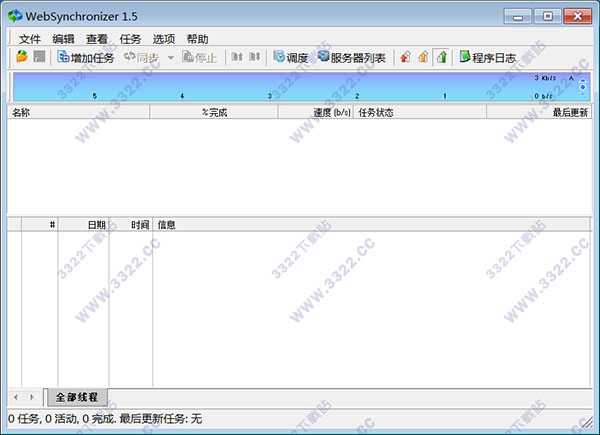600x435 pixels.
Task: Click the orange open folder icon
Action: (22, 57)
